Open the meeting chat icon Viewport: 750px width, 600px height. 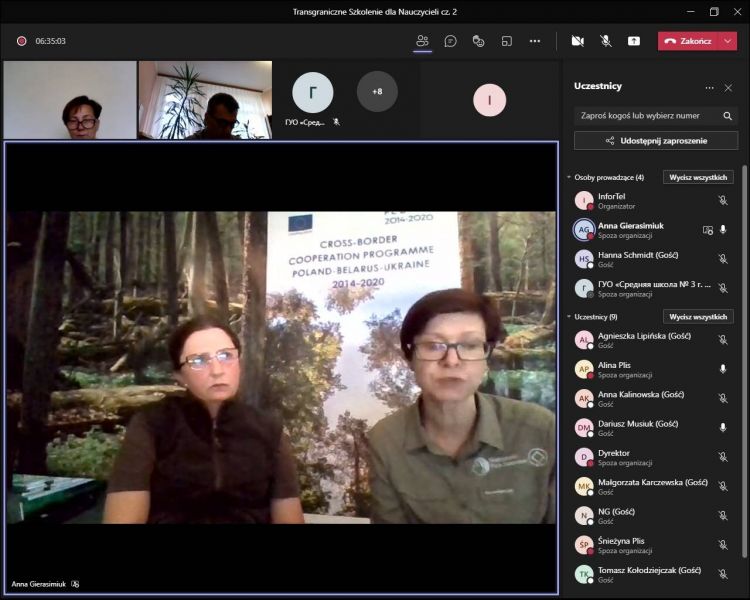[451, 41]
